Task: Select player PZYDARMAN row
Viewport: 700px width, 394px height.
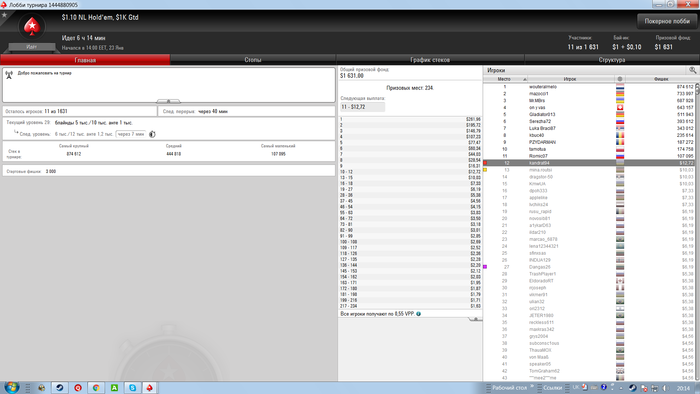Action: point(589,142)
